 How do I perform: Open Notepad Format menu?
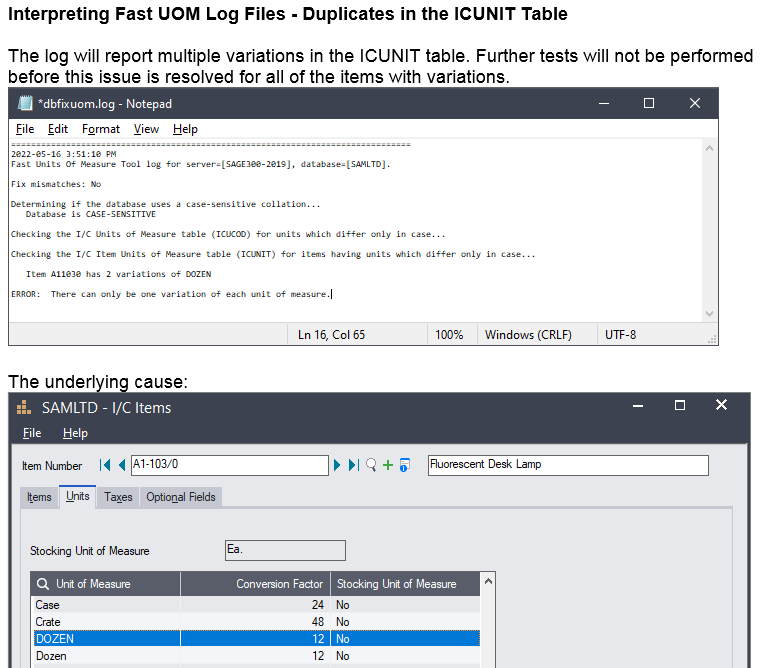point(101,129)
